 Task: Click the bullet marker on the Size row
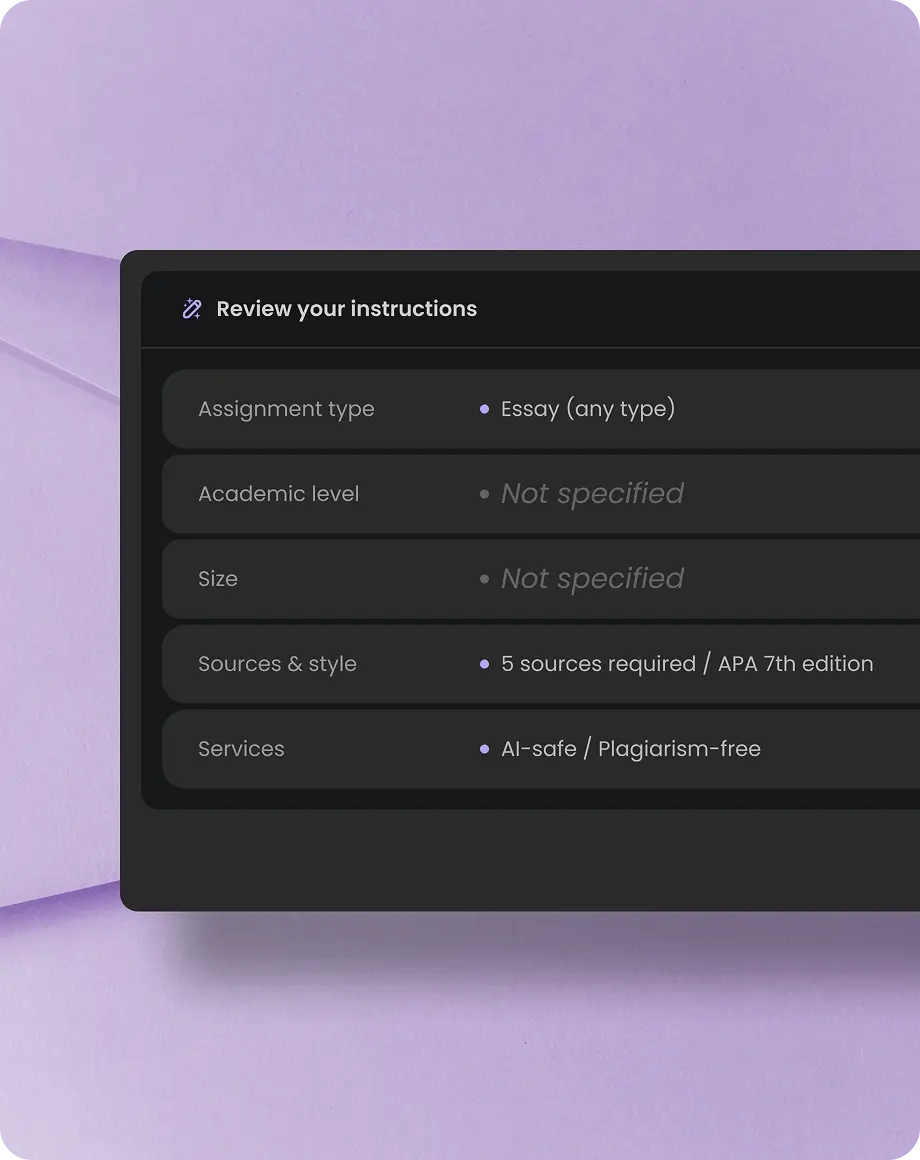484,578
